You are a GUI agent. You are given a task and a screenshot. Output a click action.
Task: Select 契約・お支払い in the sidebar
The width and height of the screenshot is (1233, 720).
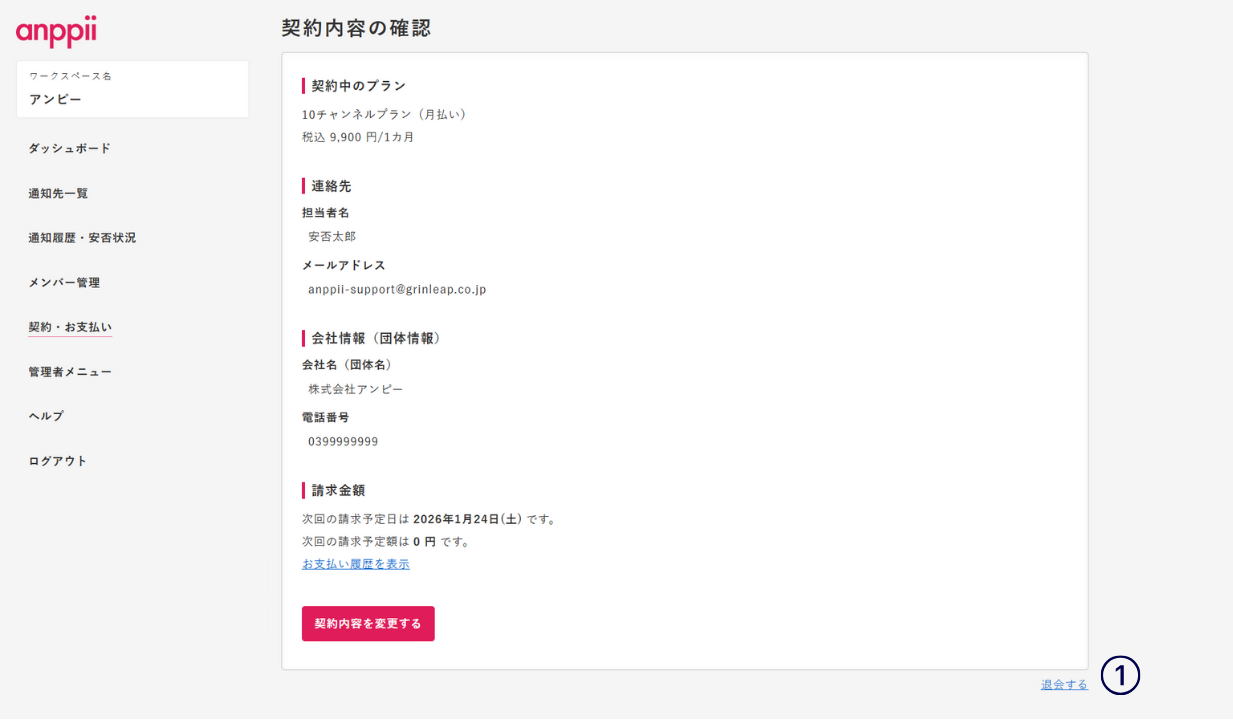point(70,327)
